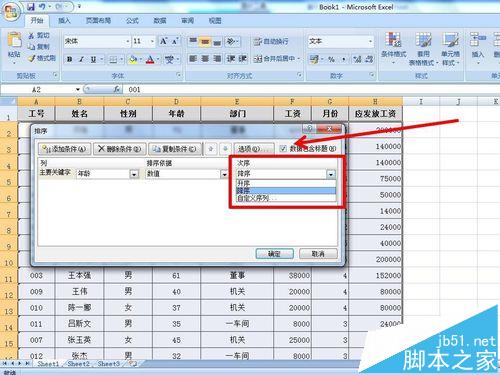Open the font name dropdown

pyautogui.click(x=128, y=41)
